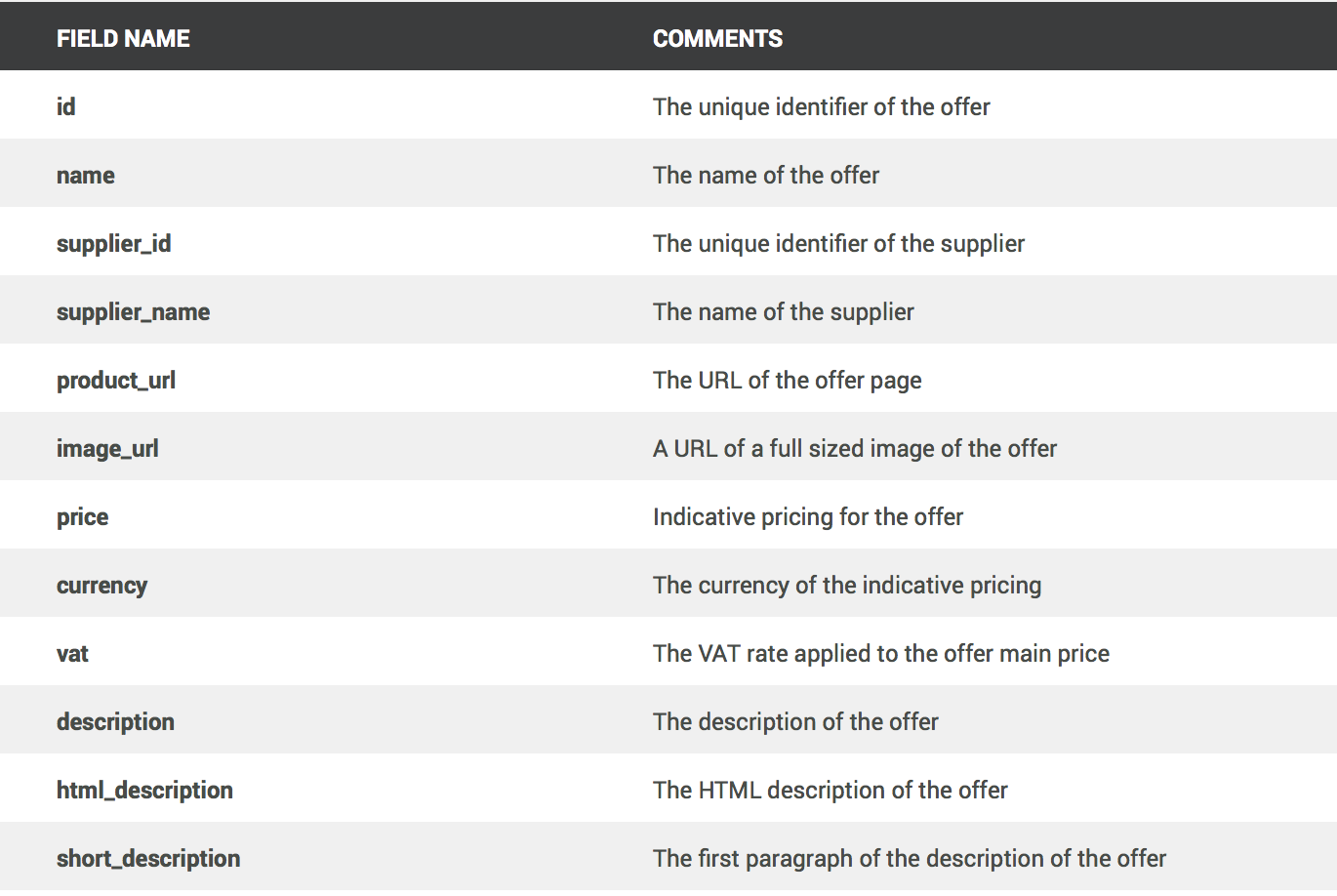
Task: Click comment about first paragraph of description
Action: tap(910, 859)
